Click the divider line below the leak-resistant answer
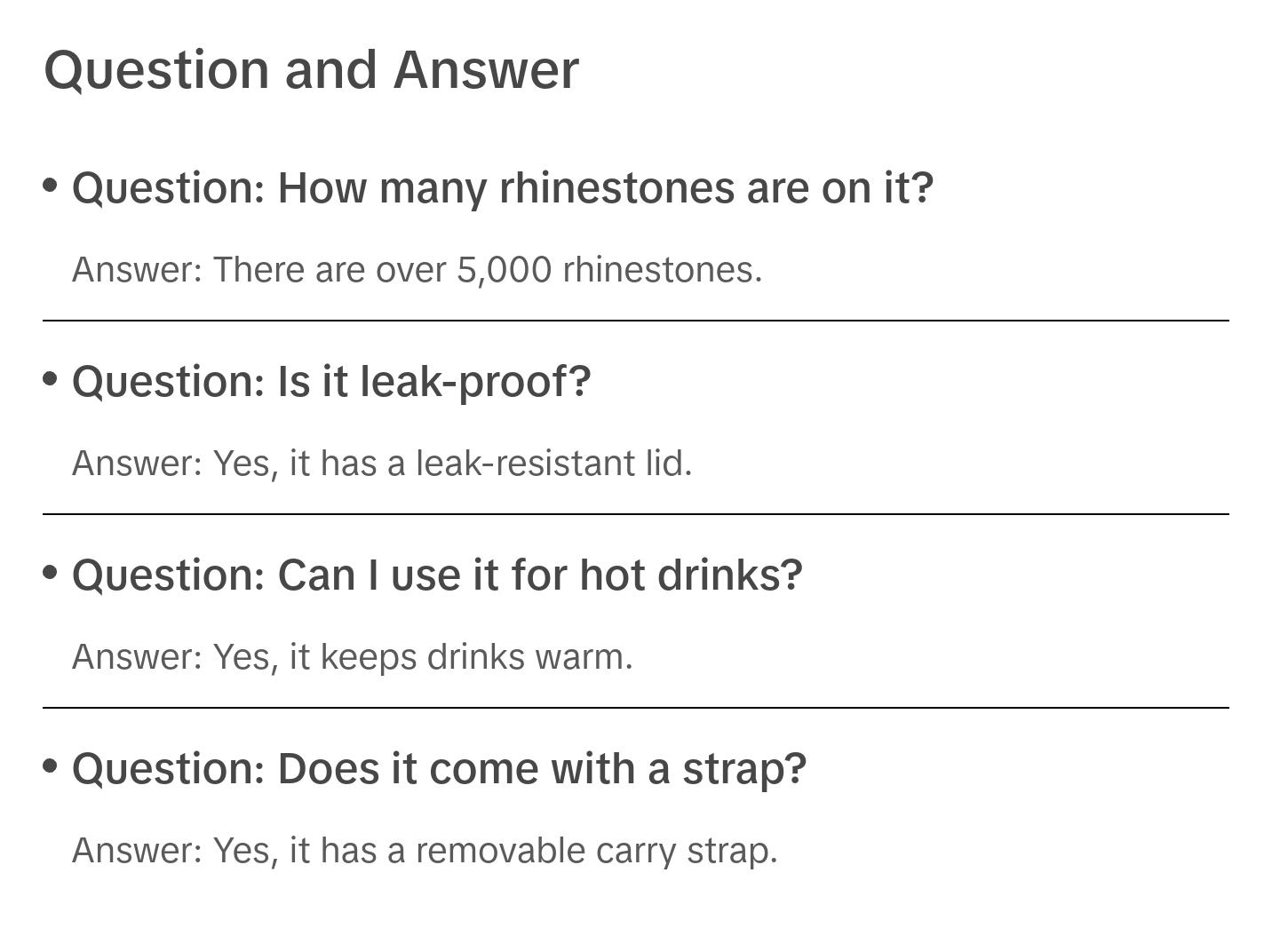Image resolution: width=1272 pixels, height=952 pixels. pos(636,514)
